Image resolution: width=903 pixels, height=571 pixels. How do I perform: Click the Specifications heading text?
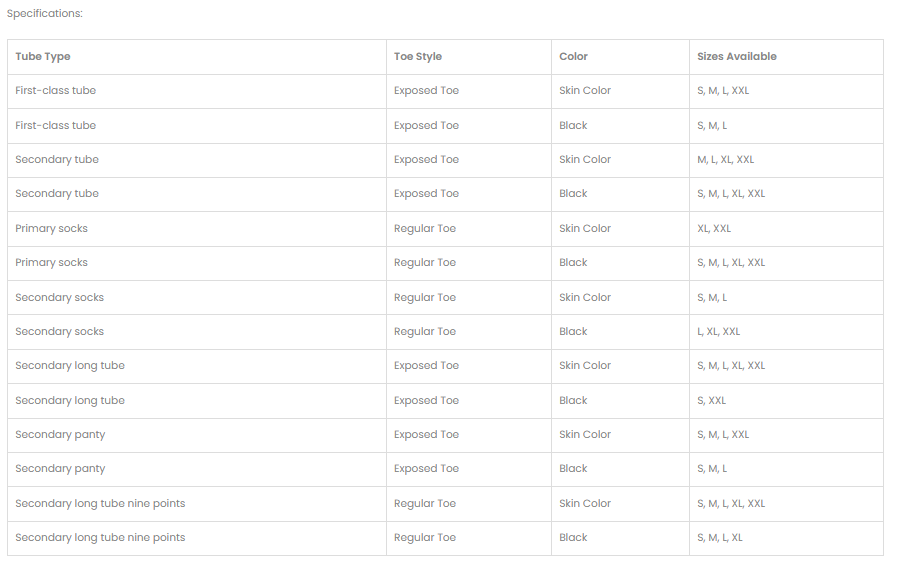(x=45, y=14)
